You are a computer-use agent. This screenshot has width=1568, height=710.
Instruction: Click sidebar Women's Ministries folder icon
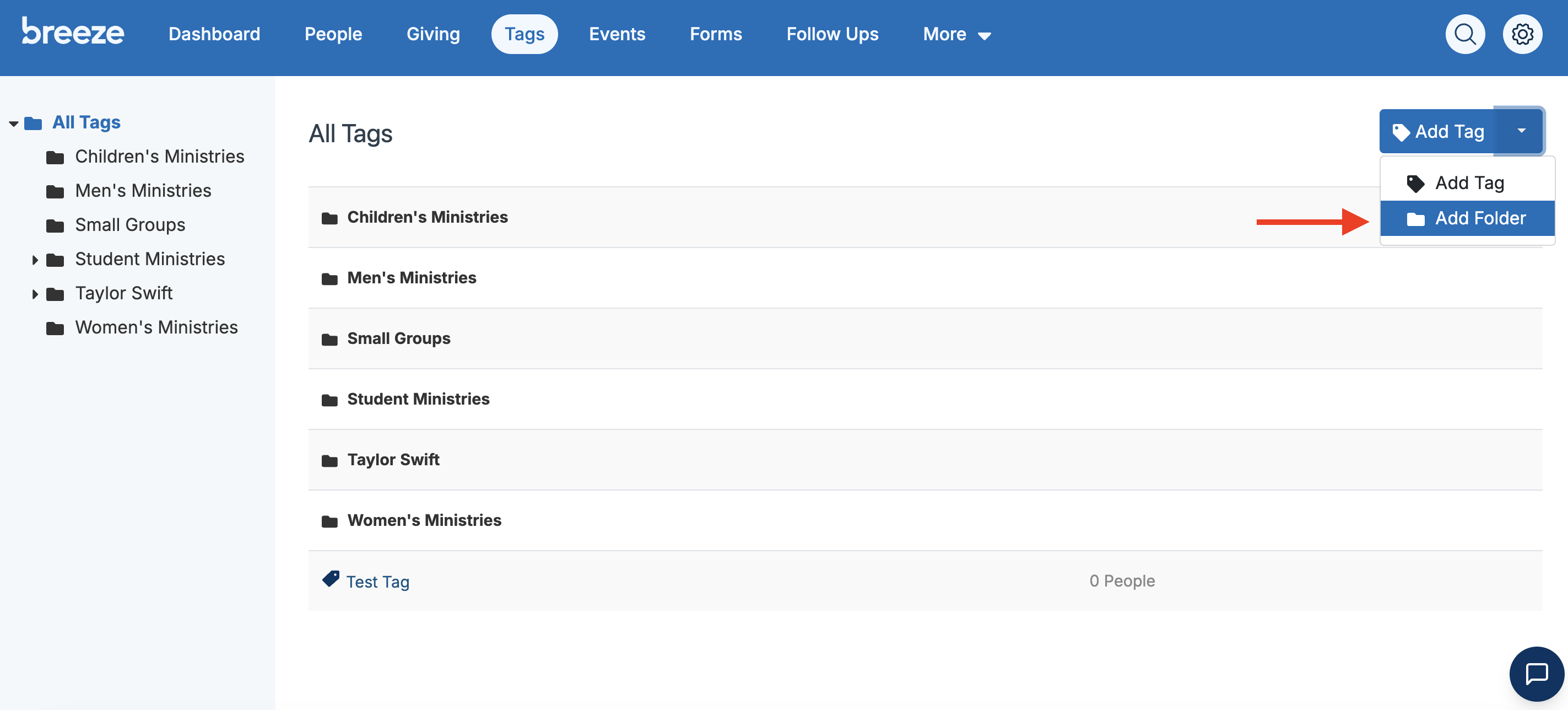[x=55, y=328]
